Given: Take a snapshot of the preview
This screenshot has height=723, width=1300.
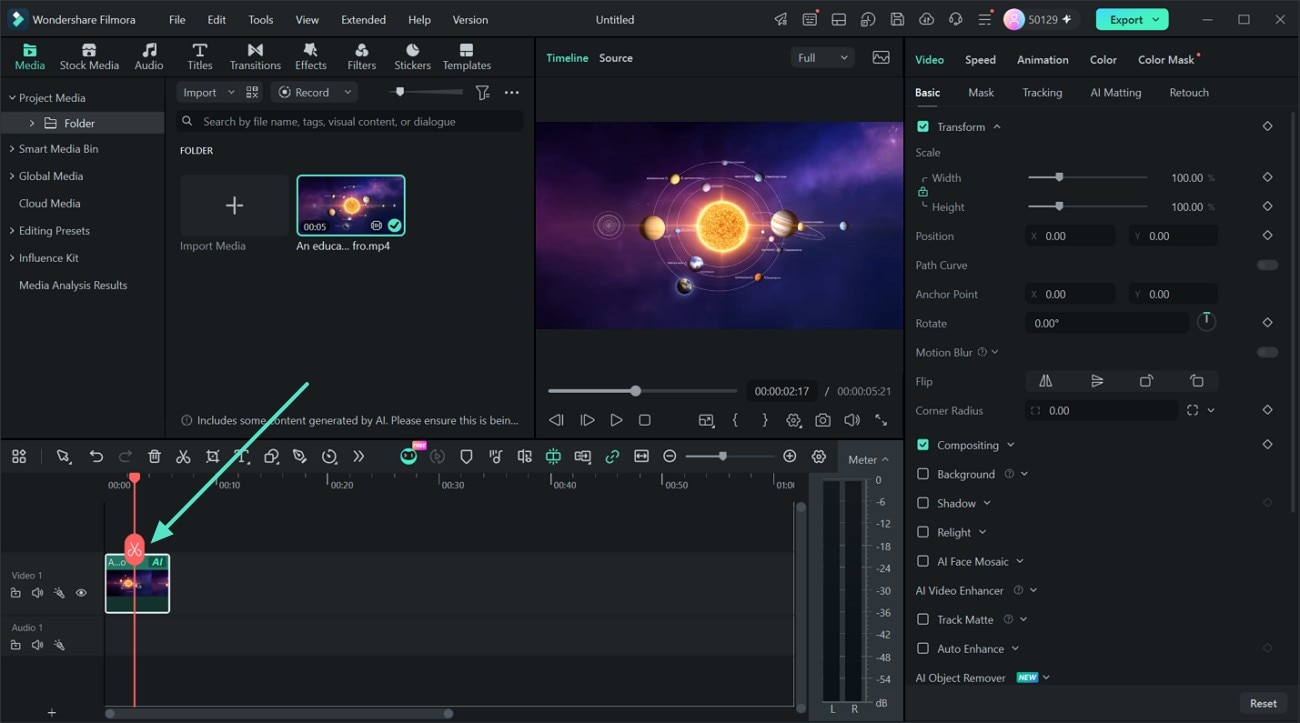Looking at the screenshot, I should coord(822,421).
